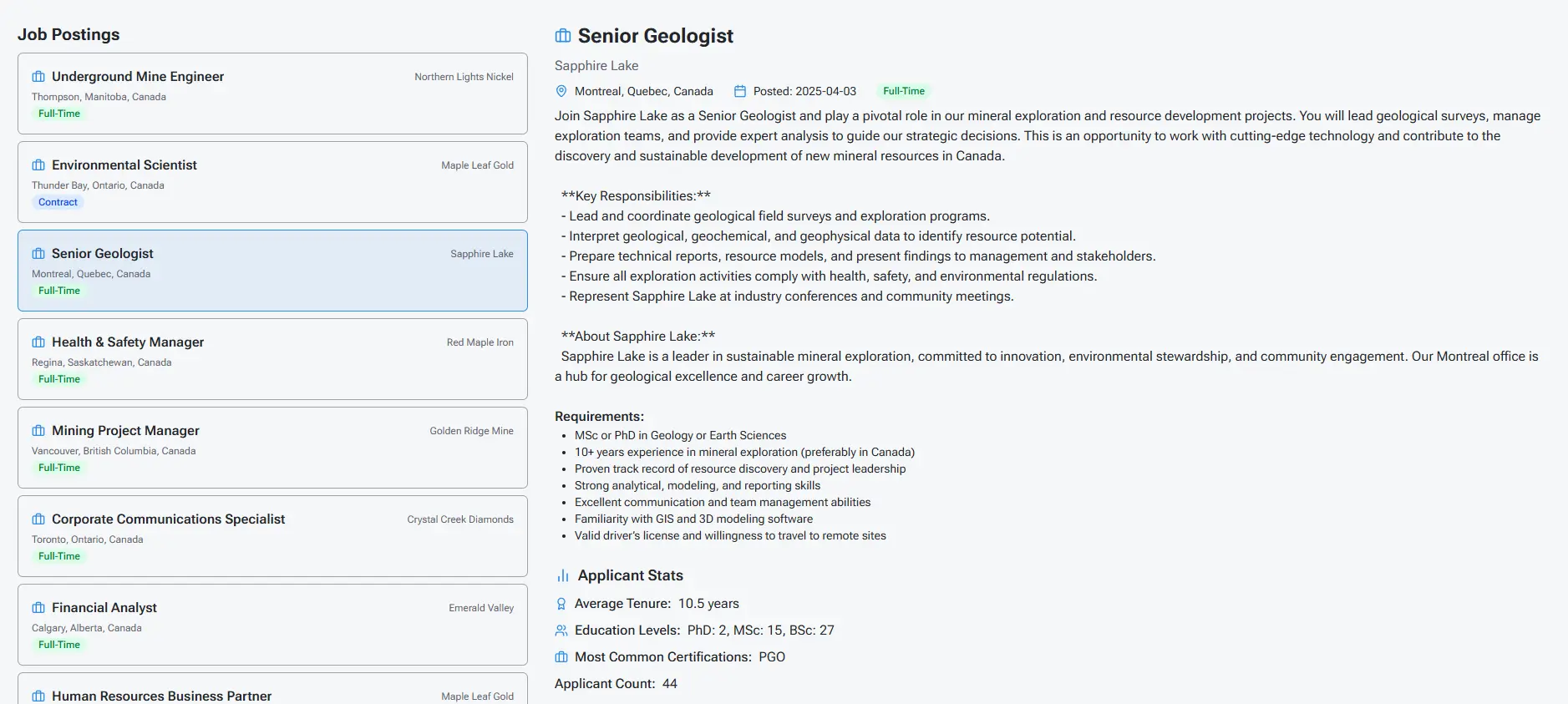The height and width of the screenshot is (704, 1568).
Task: Click the Contract badge under Environmental Scientist
Action: (58, 201)
